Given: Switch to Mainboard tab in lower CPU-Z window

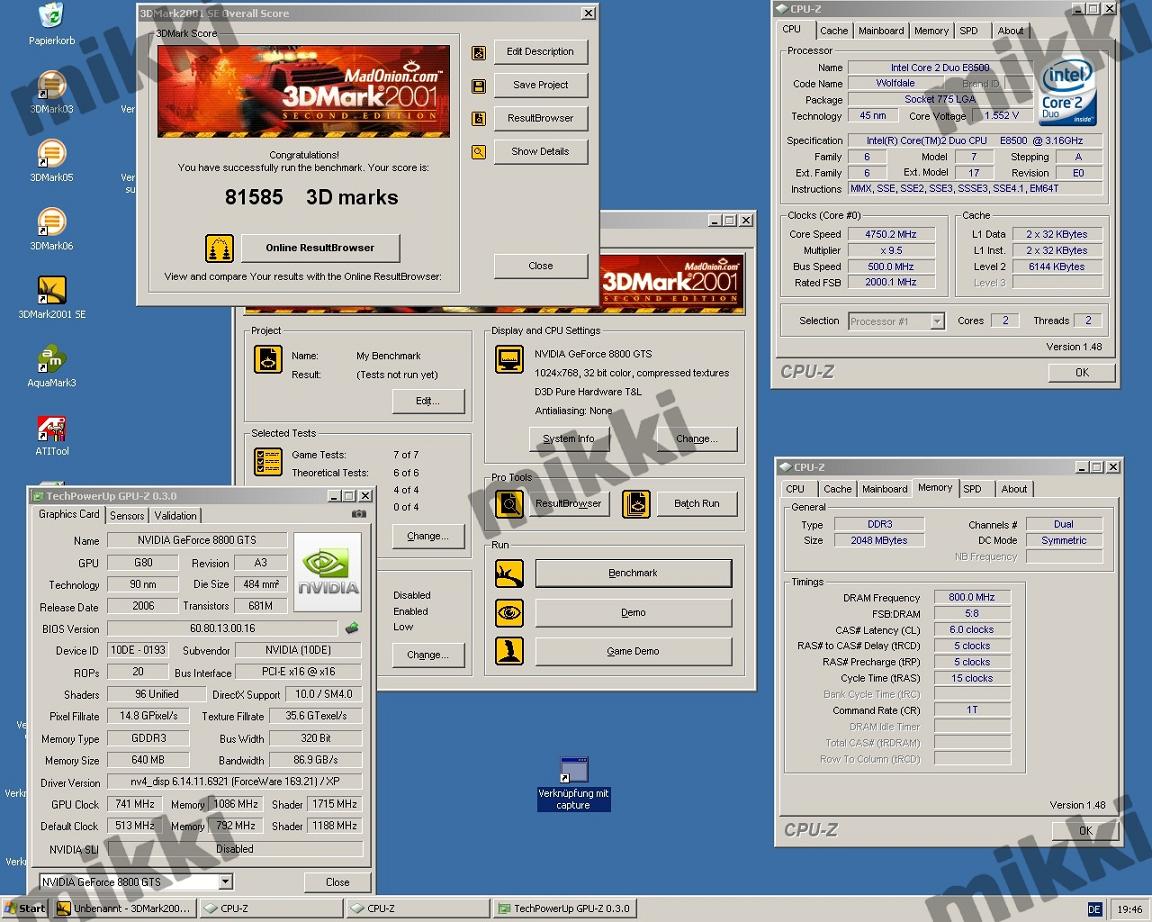Looking at the screenshot, I should pyautogui.click(x=885, y=489).
